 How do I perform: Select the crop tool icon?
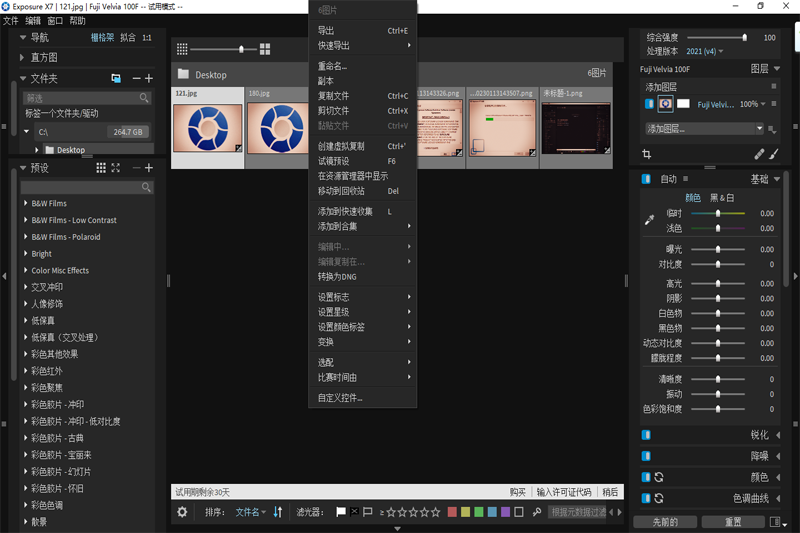click(647, 154)
